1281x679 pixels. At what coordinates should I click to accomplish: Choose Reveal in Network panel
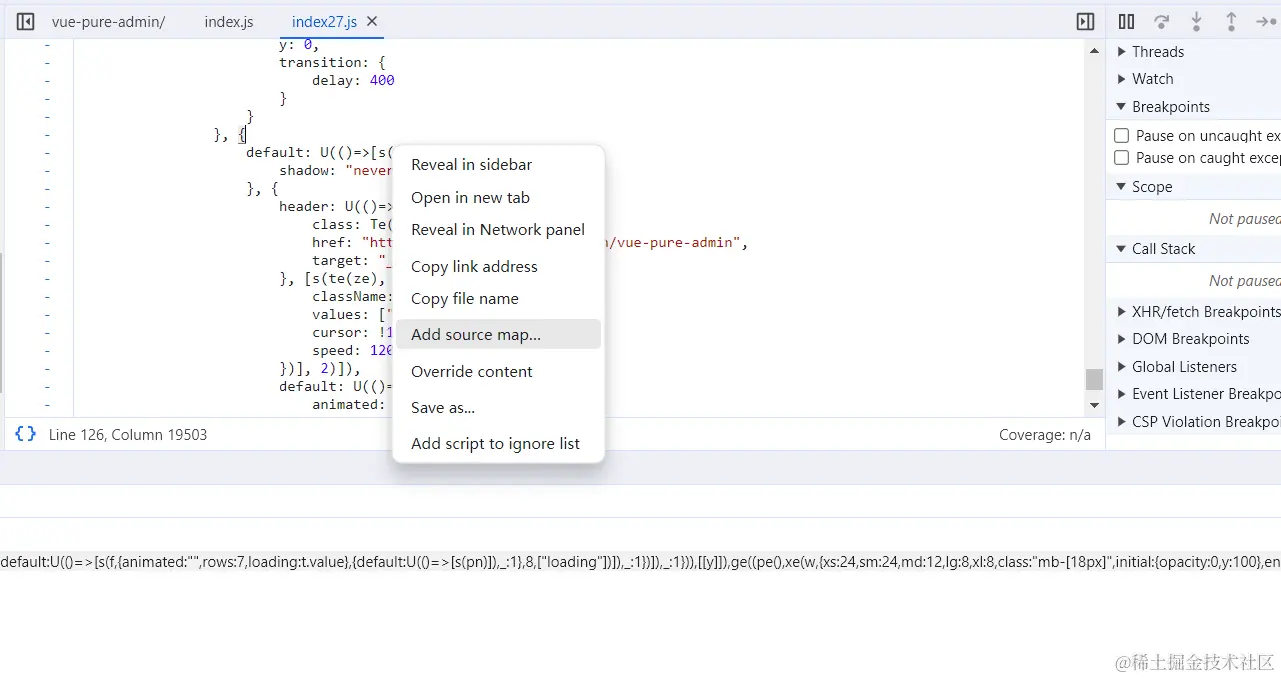click(x=498, y=230)
